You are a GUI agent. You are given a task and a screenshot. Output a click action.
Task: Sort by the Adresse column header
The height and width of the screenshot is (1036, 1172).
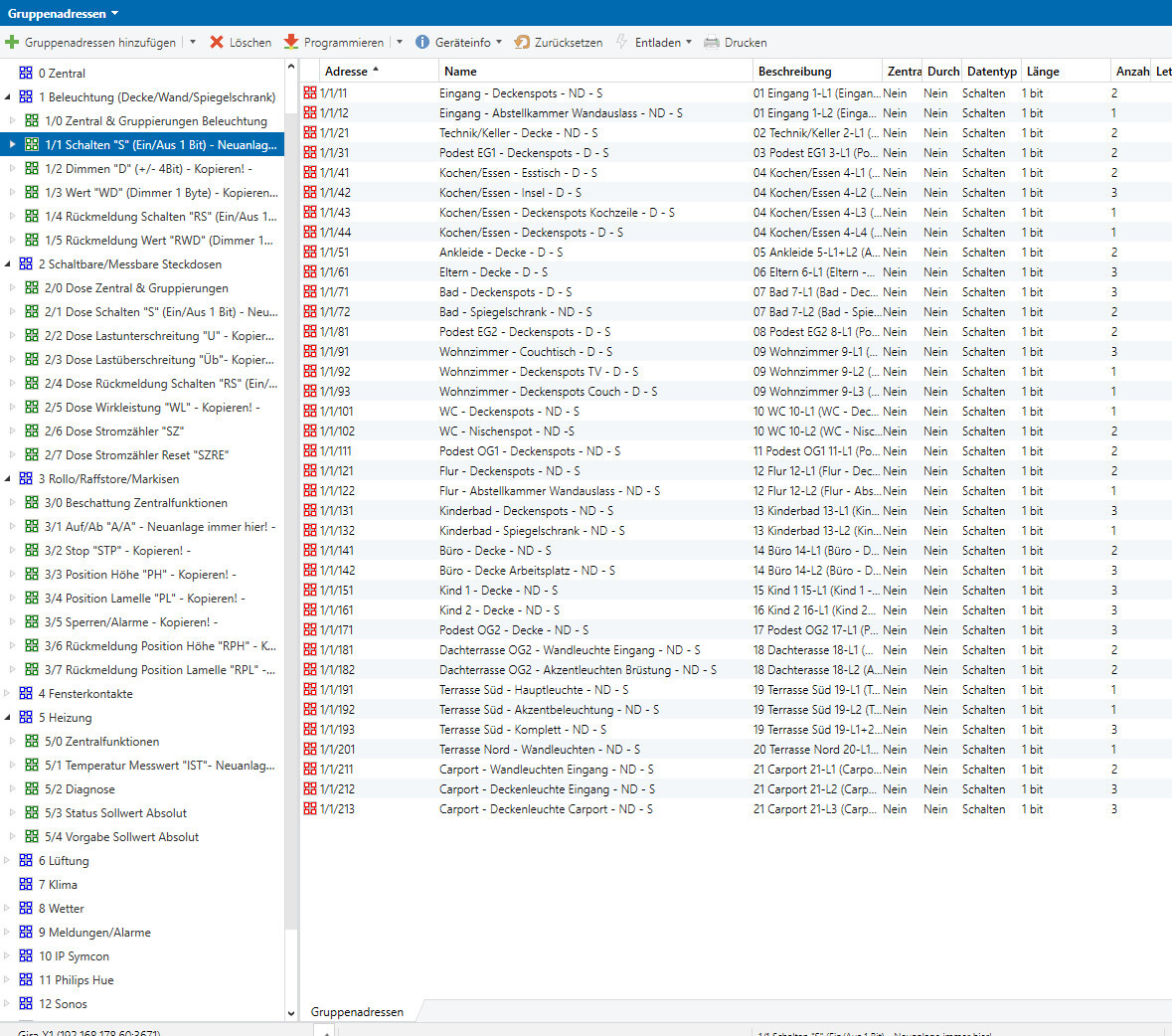click(346, 72)
